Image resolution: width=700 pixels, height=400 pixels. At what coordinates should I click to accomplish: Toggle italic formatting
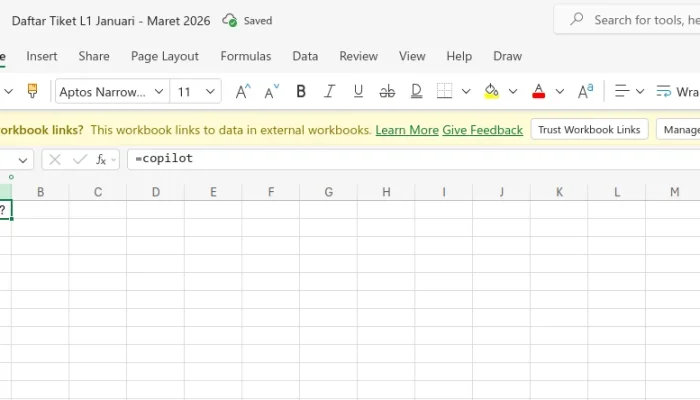(329, 92)
